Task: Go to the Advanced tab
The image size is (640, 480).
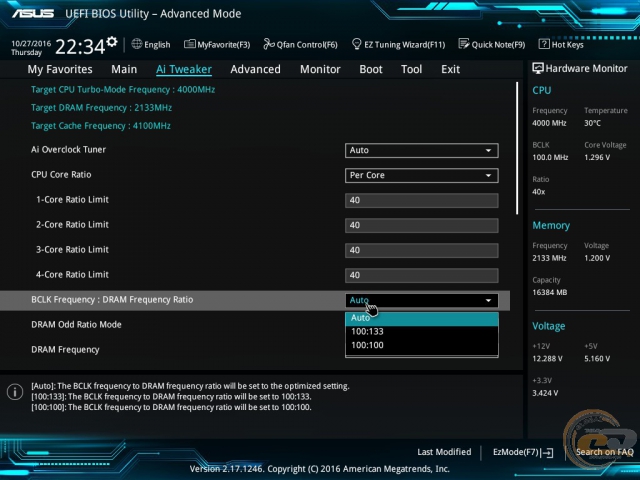Action: 256,69
